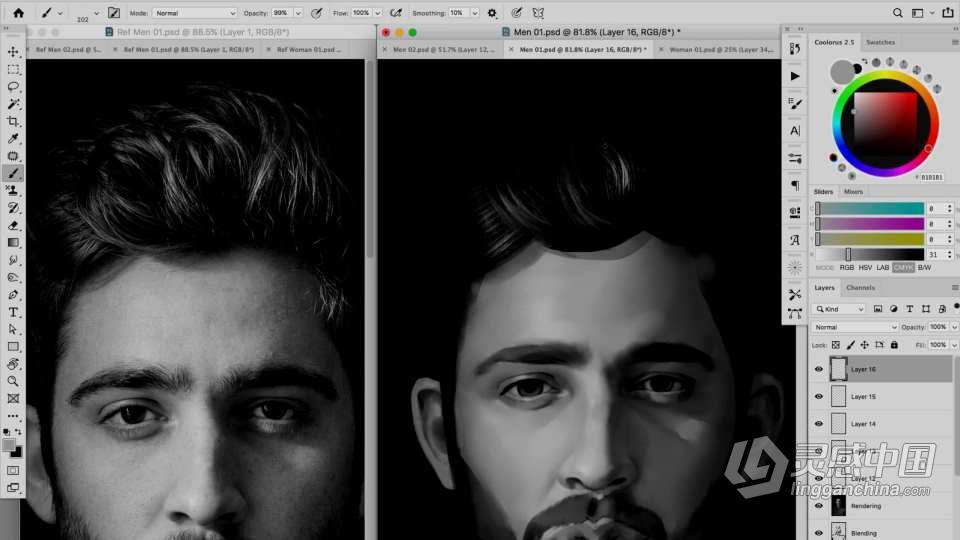Hide the Rendering layer eye icon
The width and height of the screenshot is (960, 540).
coord(819,506)
